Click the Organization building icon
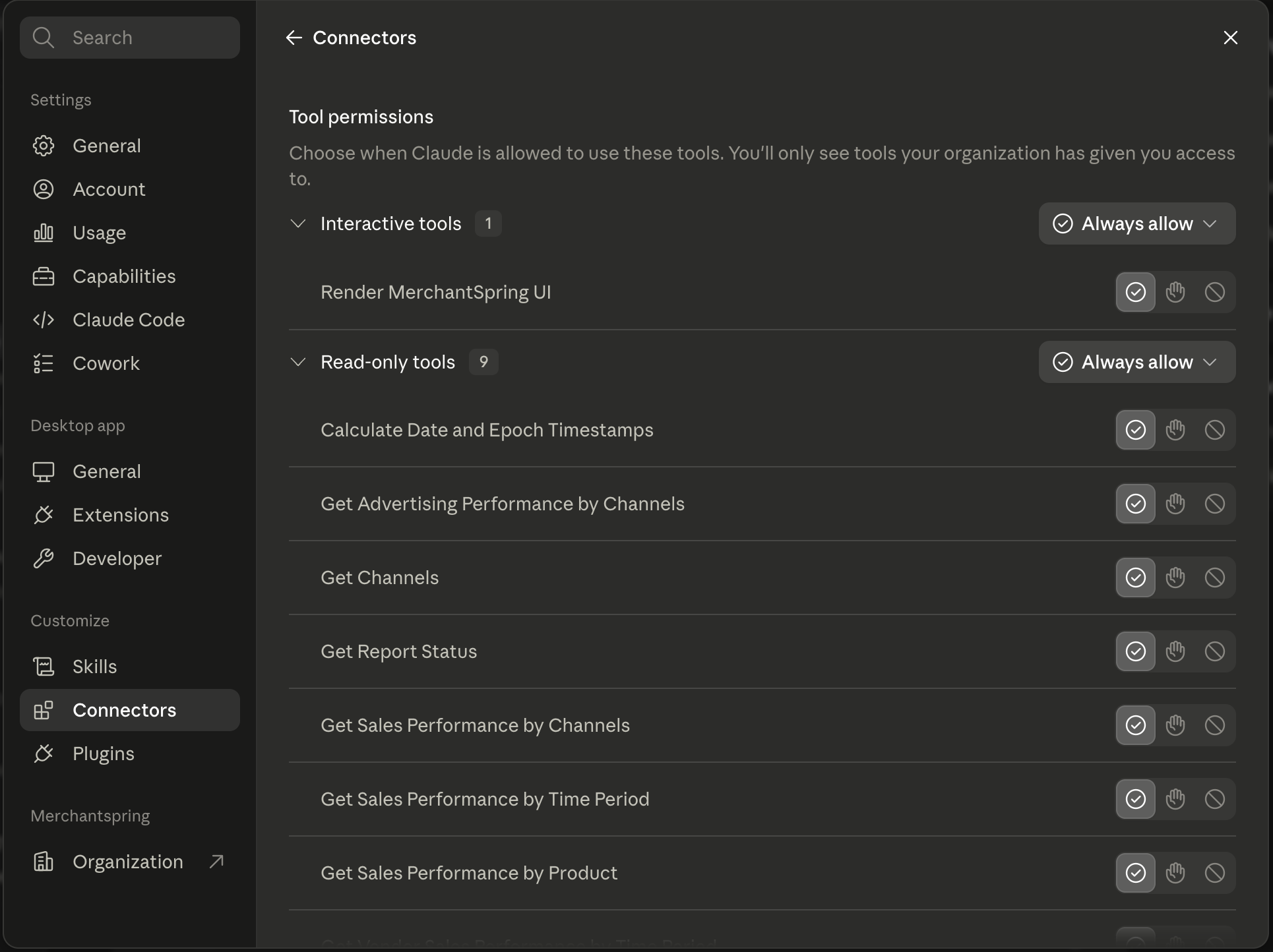 pyautogui.click(x=44, y=862)
